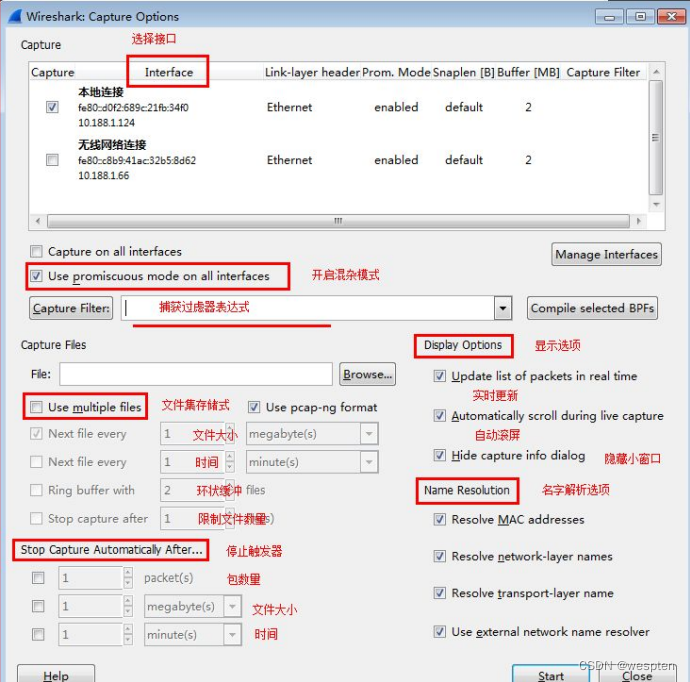Image resolution: width=690 pixels, height=682 pixels.
Task: Click the Close button at bottom
Action: tap(637, 675)
